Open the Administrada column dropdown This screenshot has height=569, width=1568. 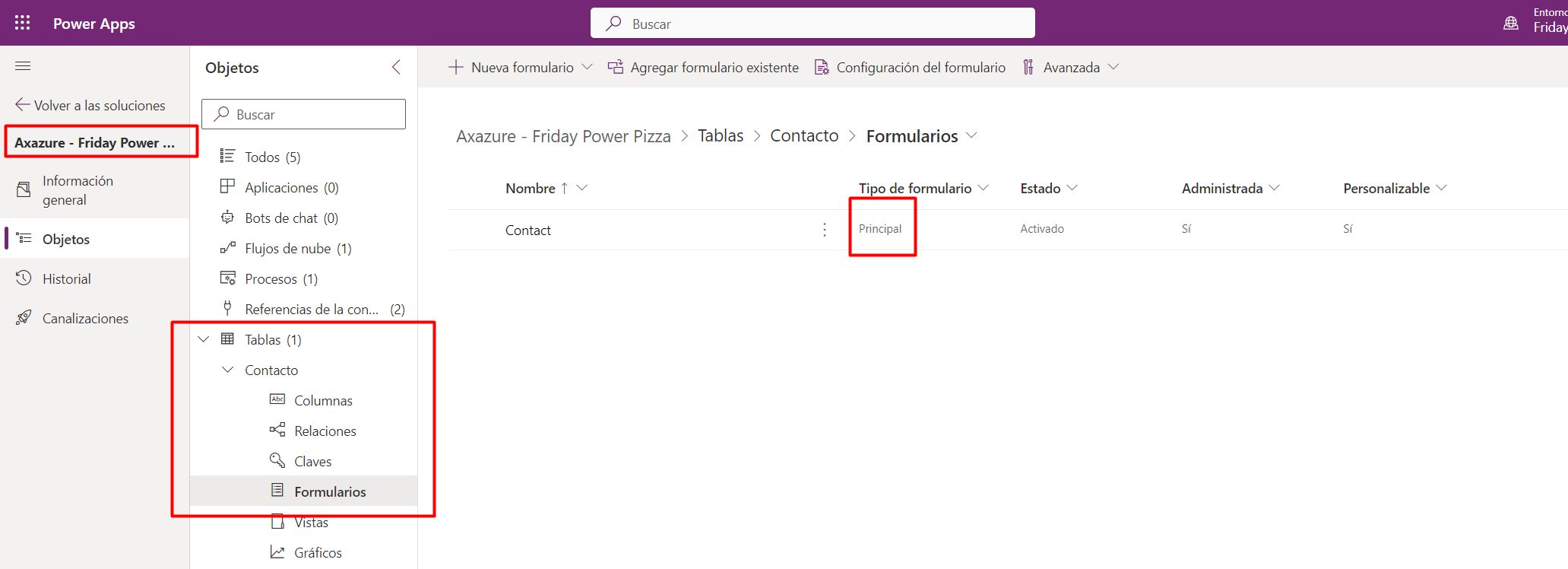(1275, 188)
